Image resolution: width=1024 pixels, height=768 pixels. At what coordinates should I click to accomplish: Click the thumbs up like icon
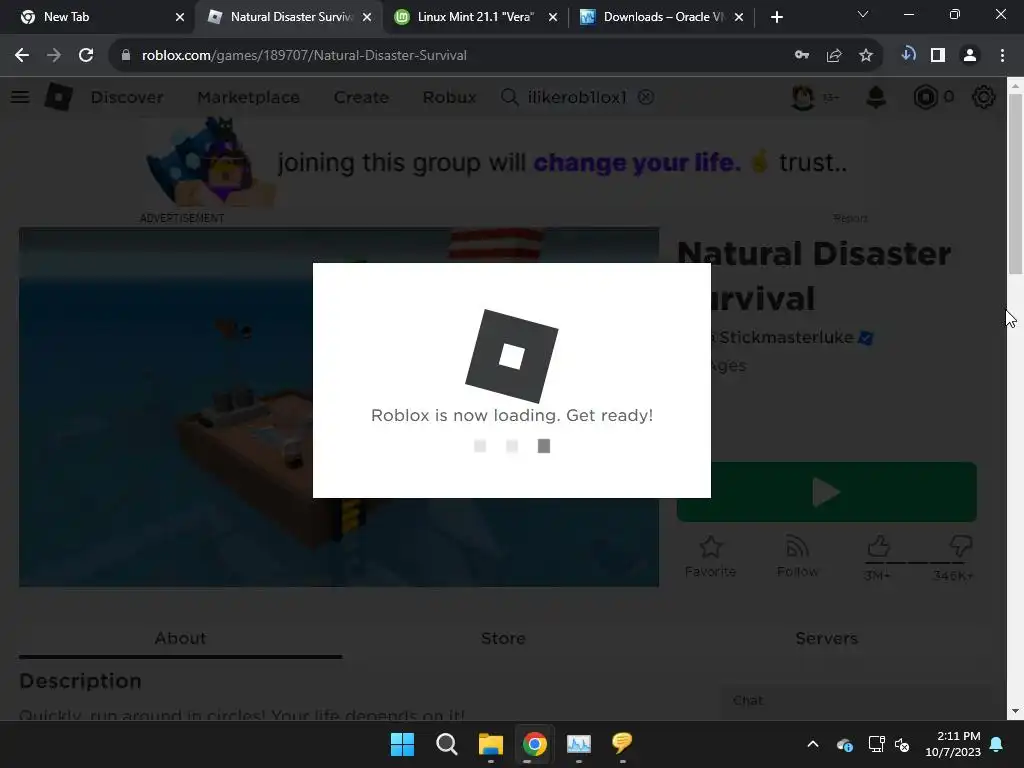coord(878,546)
